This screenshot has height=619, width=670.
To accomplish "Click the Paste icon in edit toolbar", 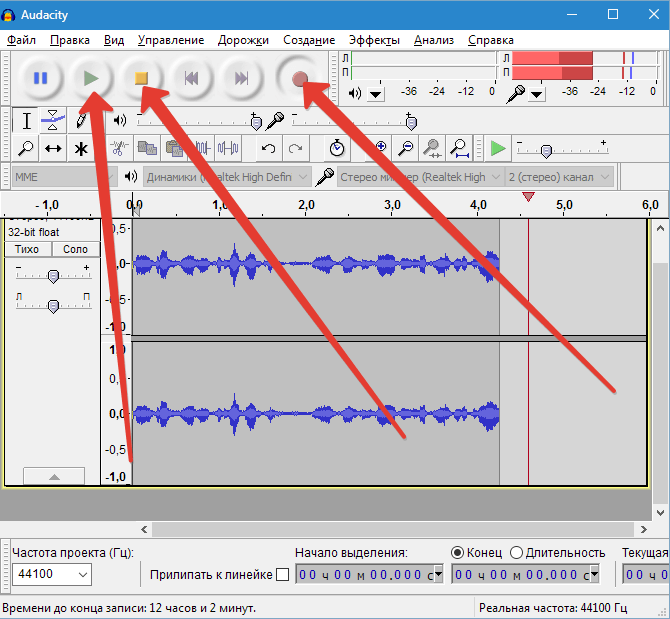I will click(x=174, y=149).
